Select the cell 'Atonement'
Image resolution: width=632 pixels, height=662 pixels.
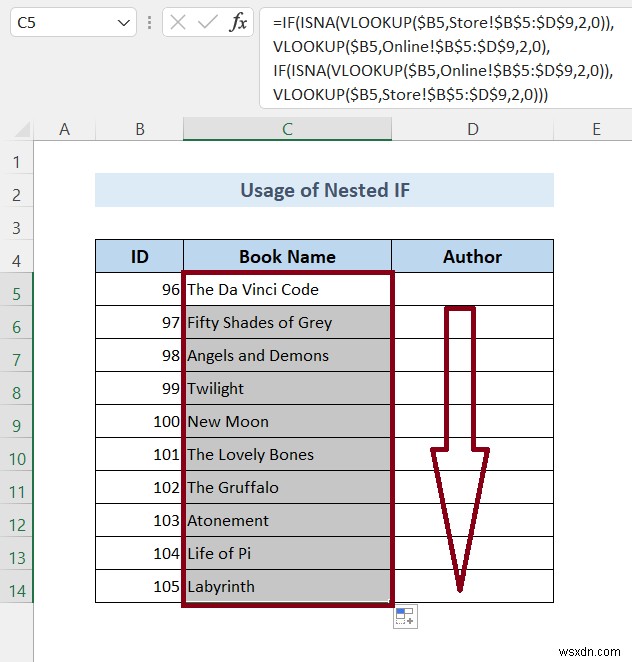[x=287, y=520]
